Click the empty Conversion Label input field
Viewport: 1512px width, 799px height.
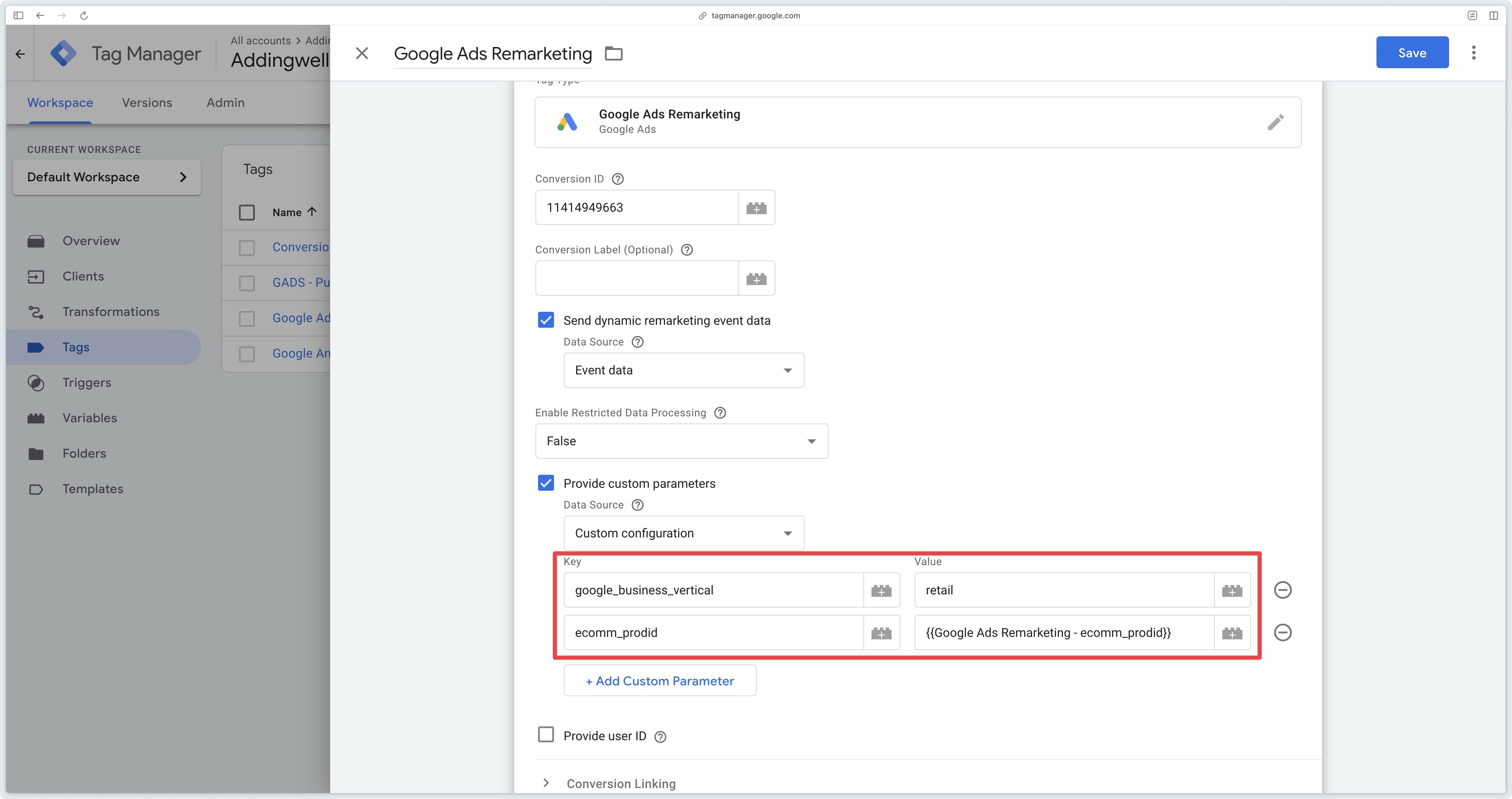click(637, 278)
